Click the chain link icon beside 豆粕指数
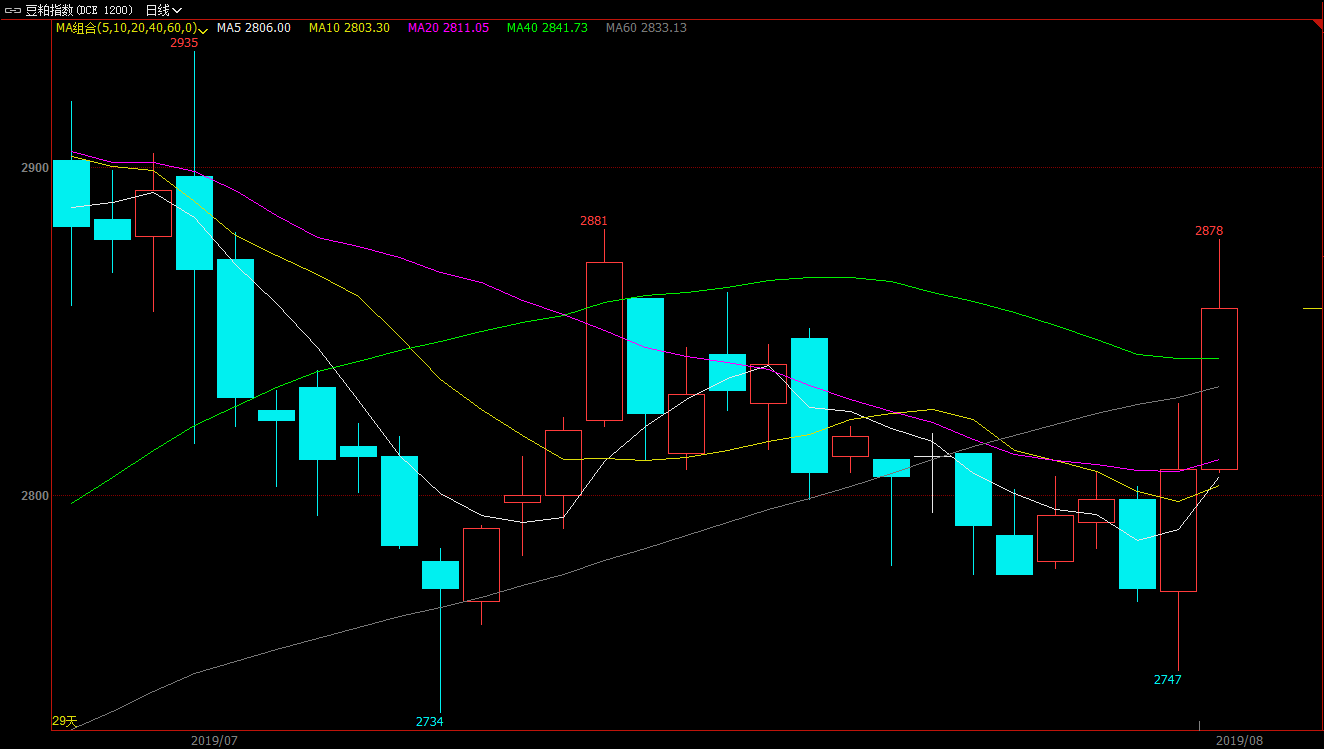Image resolution: width=1324 pixels, height=749 pixels. pyautogui.click(x=13, y=10)
